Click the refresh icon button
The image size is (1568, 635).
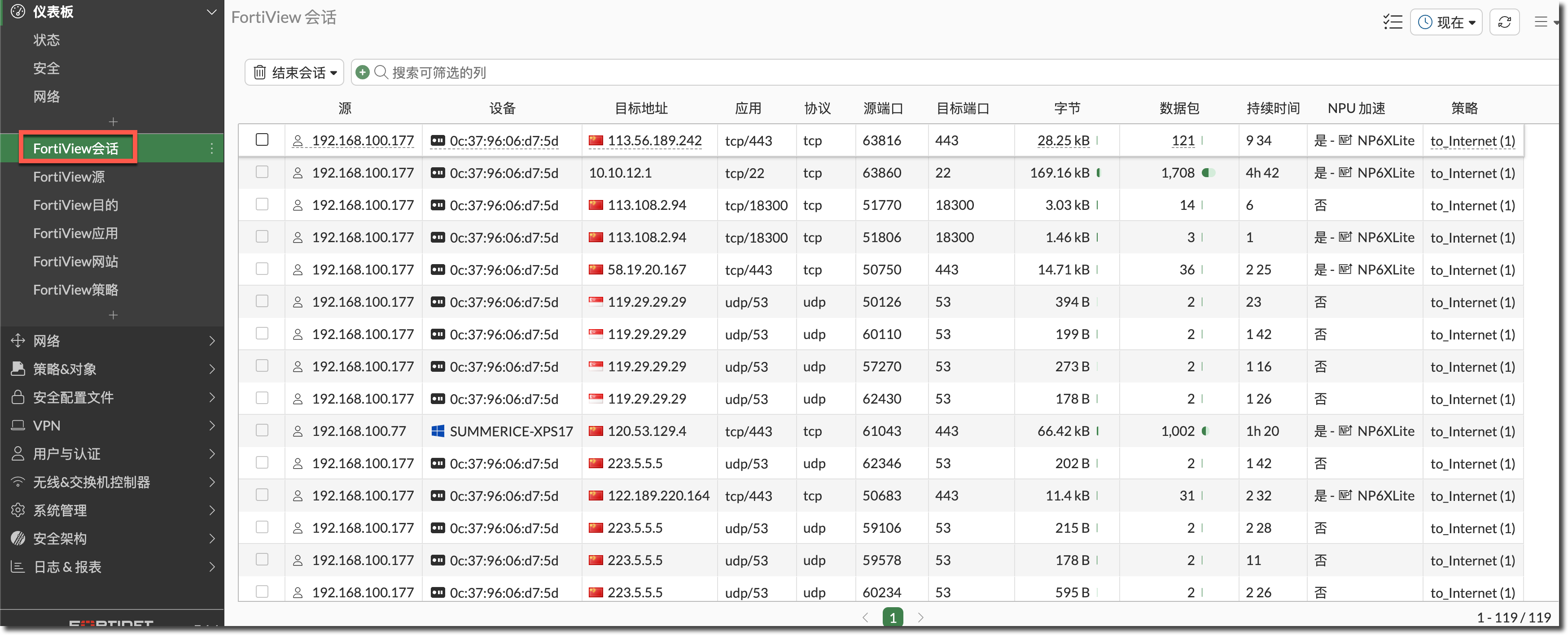[1504, 22]
